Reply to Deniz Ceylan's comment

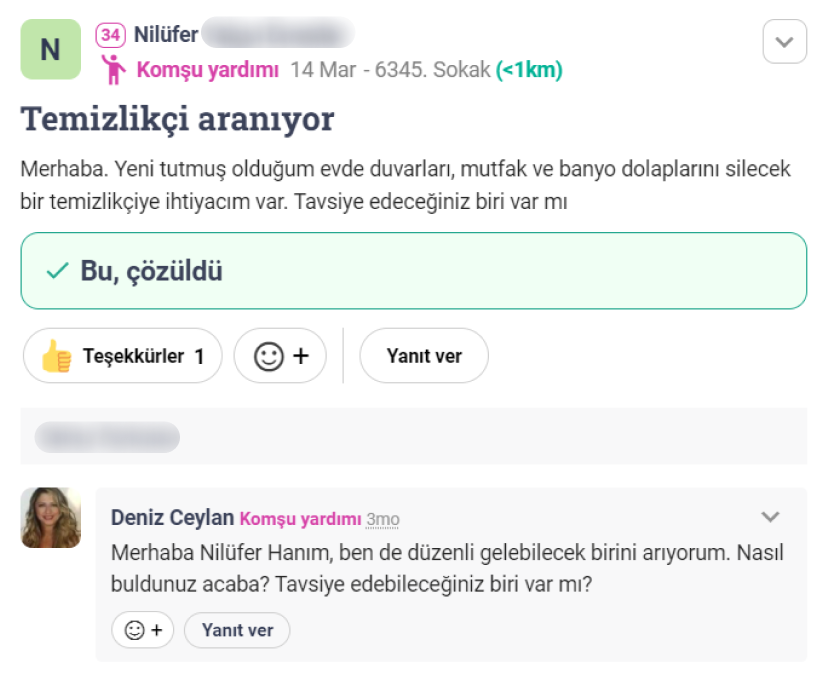237,630
